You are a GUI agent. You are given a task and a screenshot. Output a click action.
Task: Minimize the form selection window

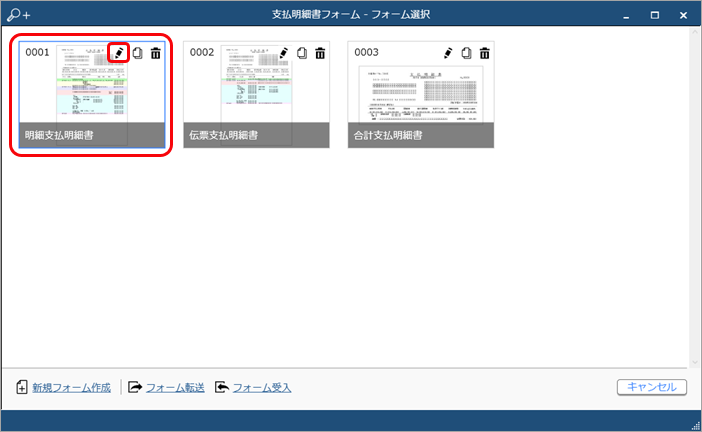626,15
